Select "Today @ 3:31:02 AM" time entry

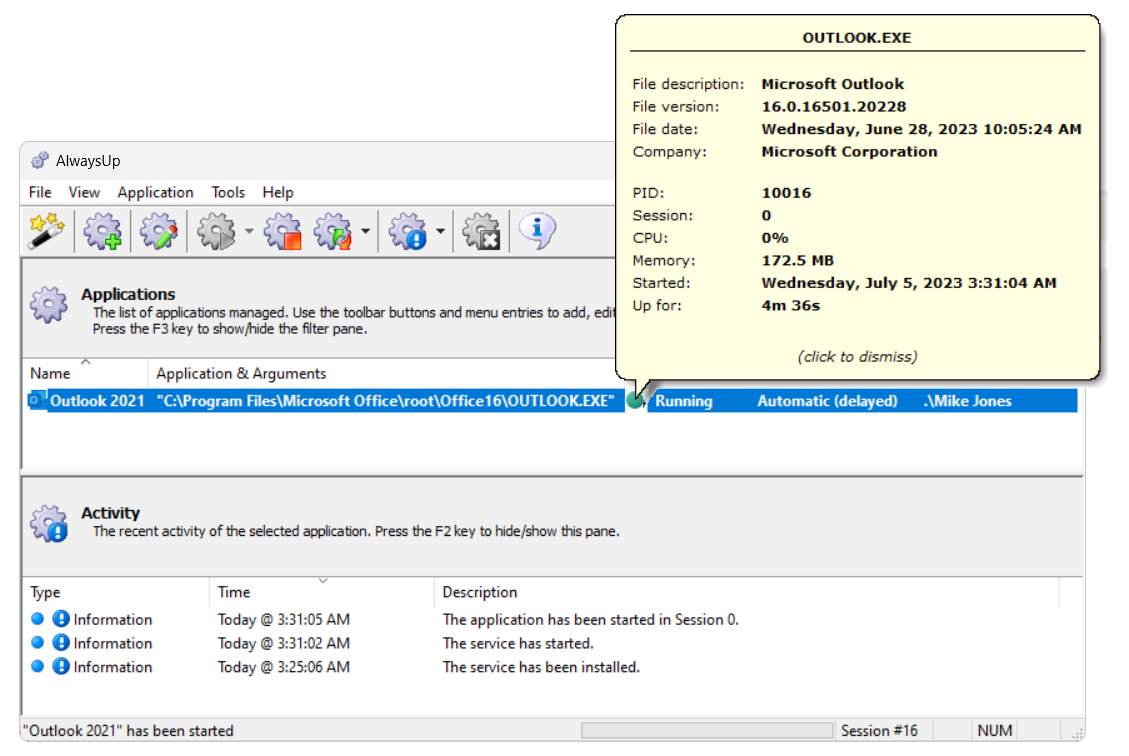(x=284, y=643)
